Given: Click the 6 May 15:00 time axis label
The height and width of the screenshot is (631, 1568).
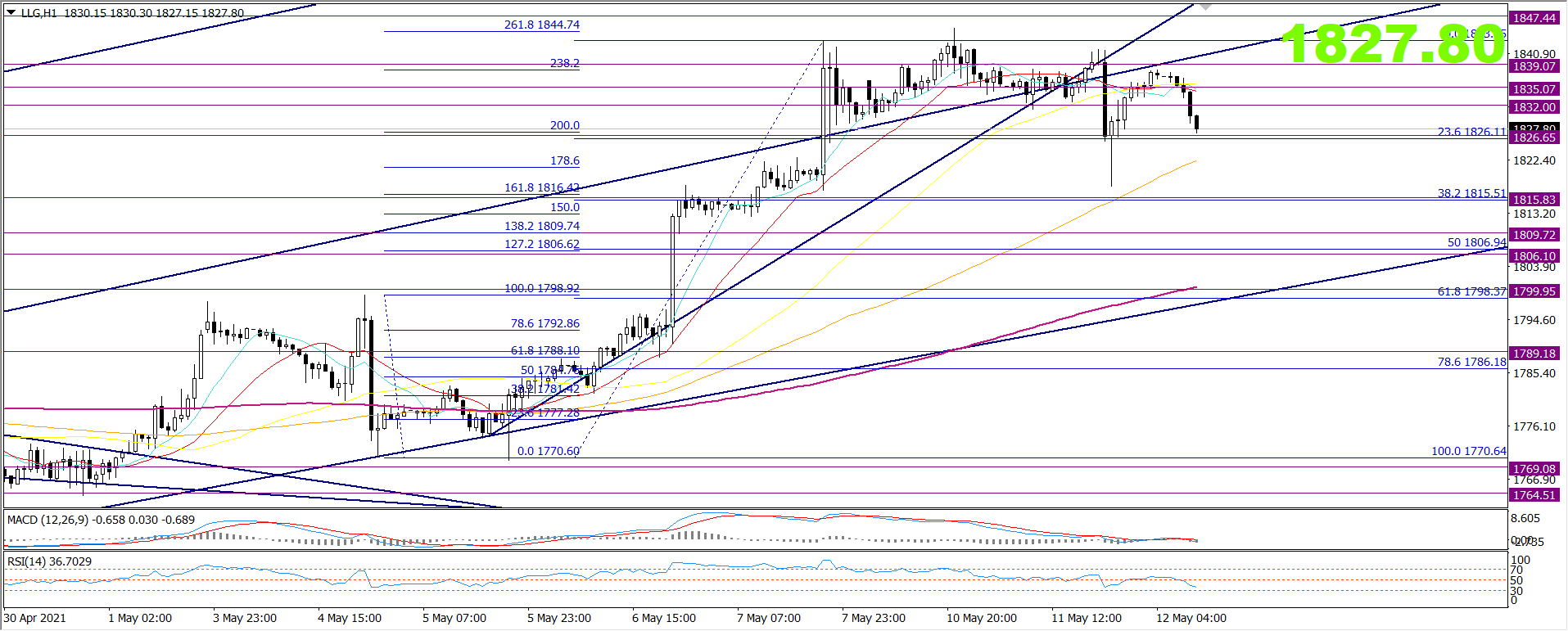Looking at the screenshot, I should (x=664, y=618).
